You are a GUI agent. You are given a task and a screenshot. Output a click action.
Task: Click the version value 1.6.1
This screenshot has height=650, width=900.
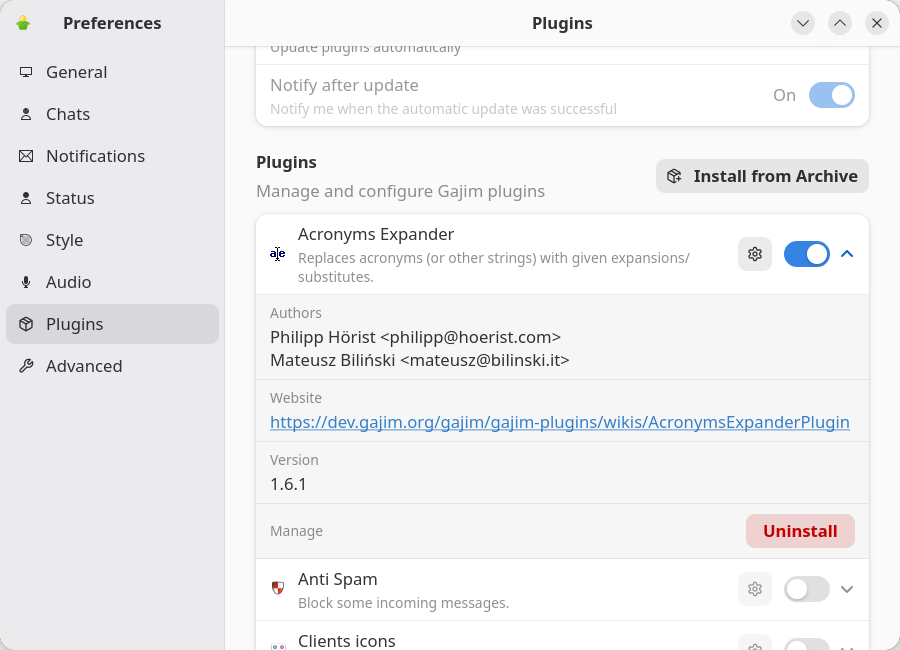tap(288, 484)
